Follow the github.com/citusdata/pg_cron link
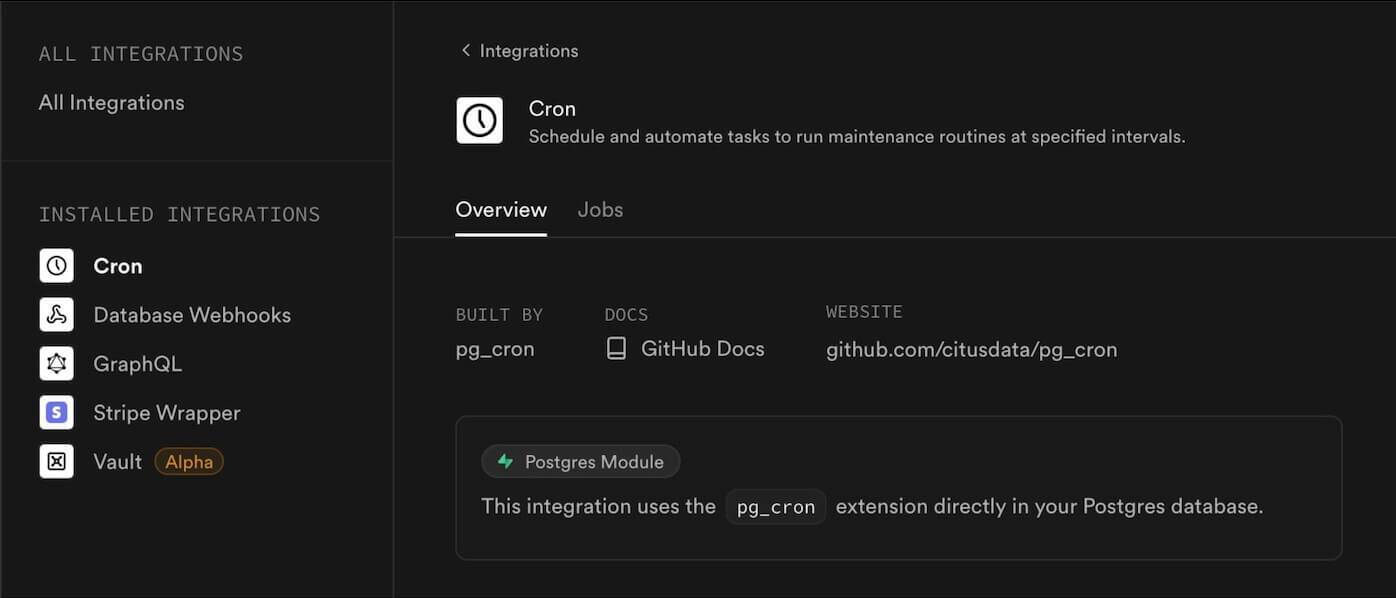Image resolution: width=1396 pixels, height=598 pixels. click(x=972, y=349)
